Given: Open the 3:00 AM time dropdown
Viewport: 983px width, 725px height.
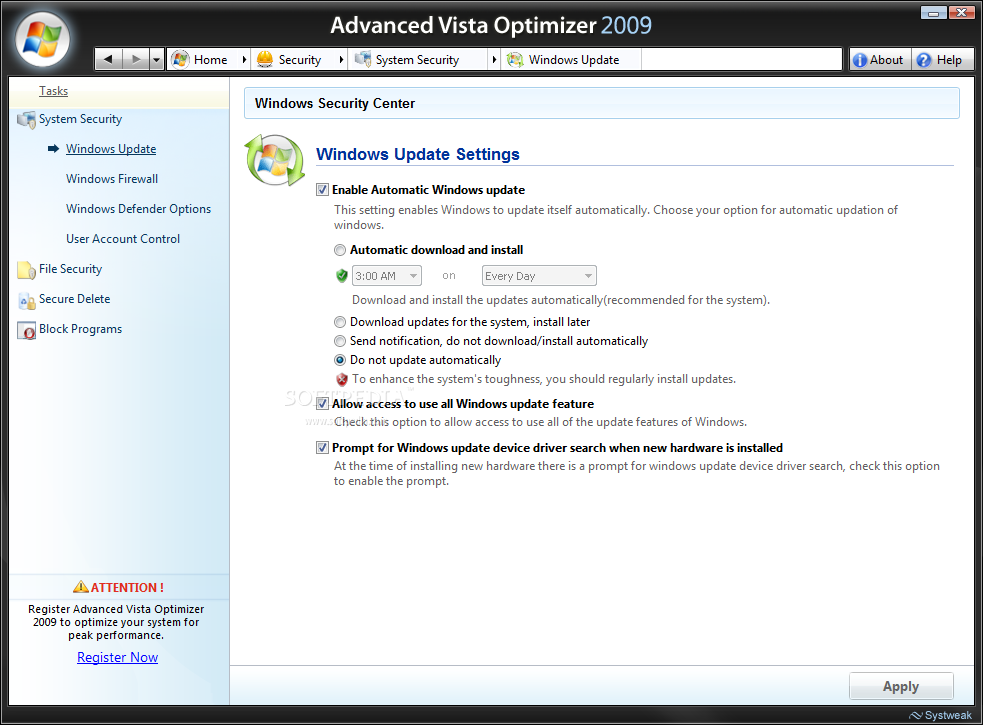Looking at the screenshot, I should [387, 275].
